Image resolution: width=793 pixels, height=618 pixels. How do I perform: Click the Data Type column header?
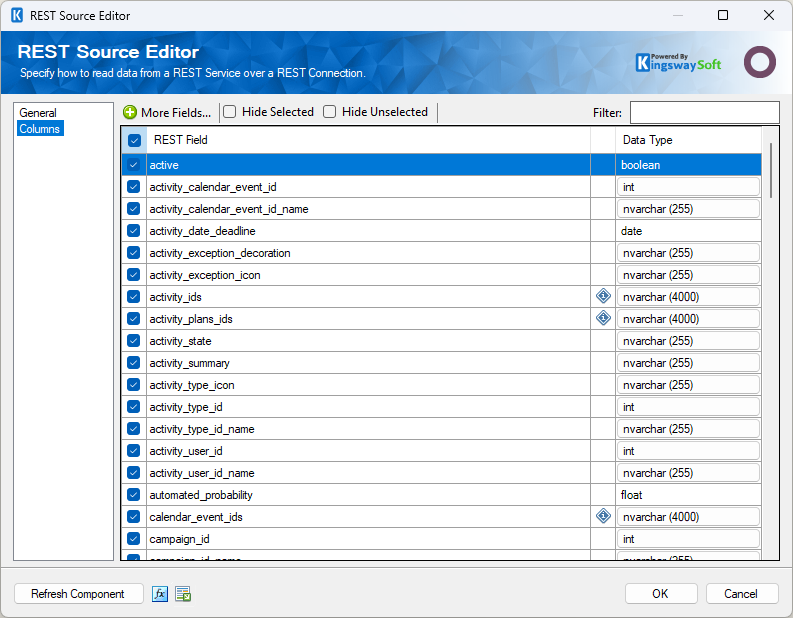pos(688,140)
